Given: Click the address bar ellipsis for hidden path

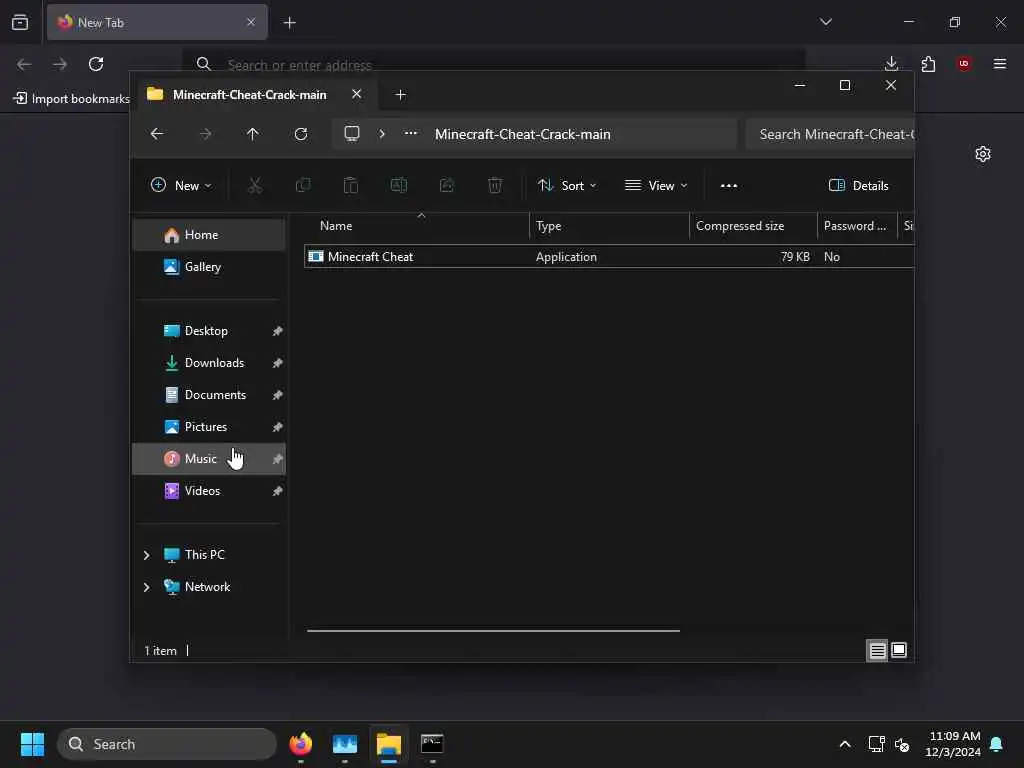Looking at the screenshot, I should point(411,133).
